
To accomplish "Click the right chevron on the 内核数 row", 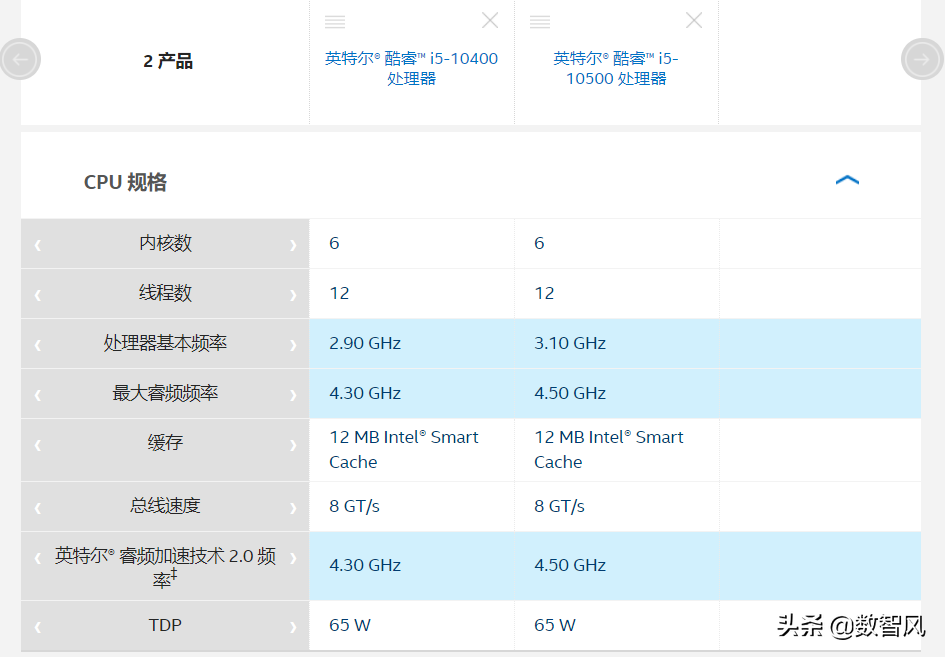I will 293,243.
